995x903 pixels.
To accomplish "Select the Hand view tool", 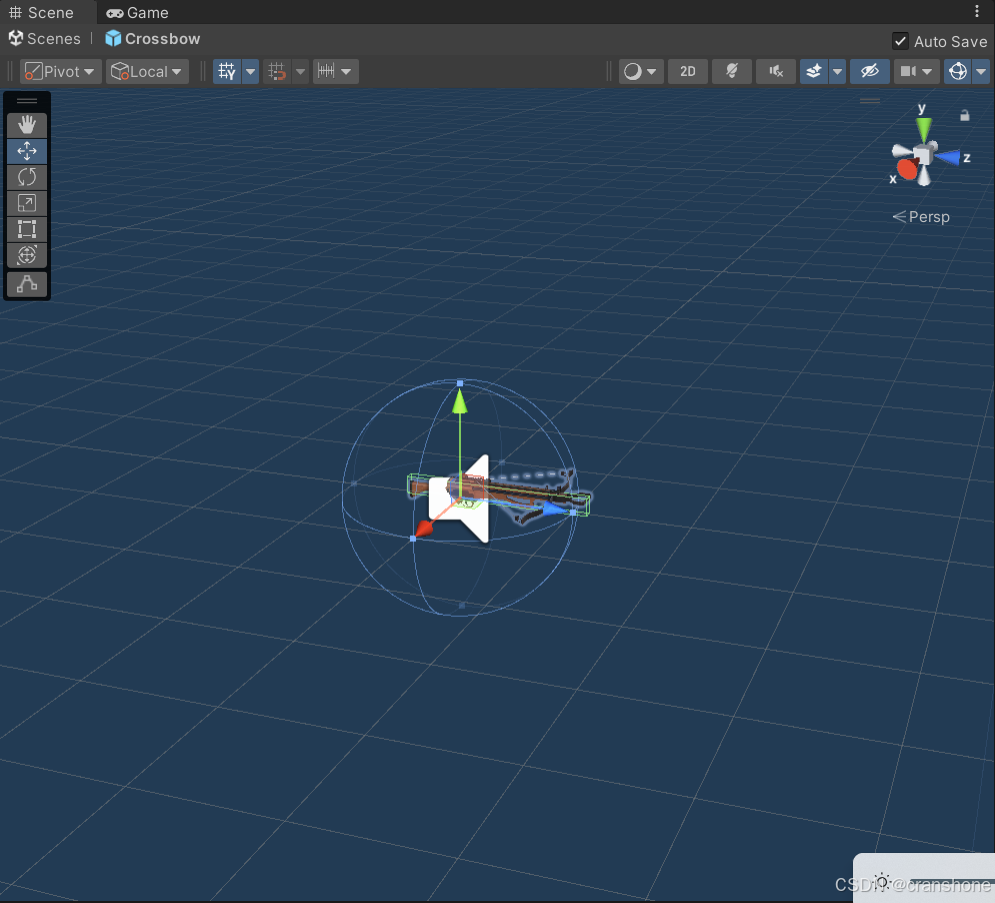I will (27, 124).
